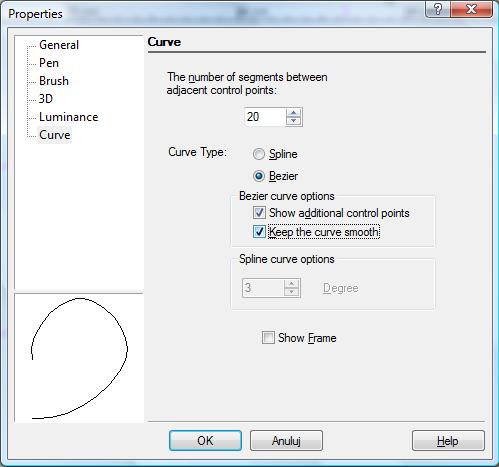Select the 3D properties page
The image size is (499, 467).
point(46,99)
